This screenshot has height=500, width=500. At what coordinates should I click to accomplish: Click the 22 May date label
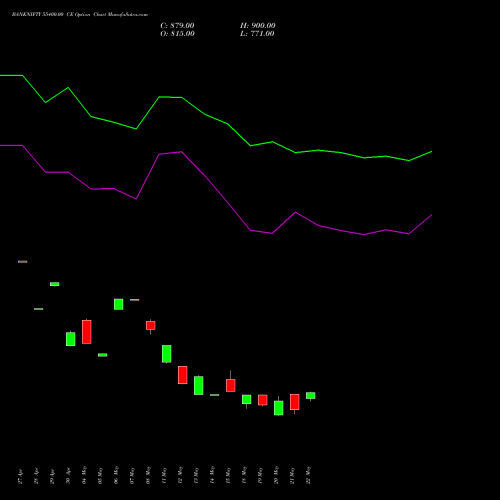tap(309, 476)
